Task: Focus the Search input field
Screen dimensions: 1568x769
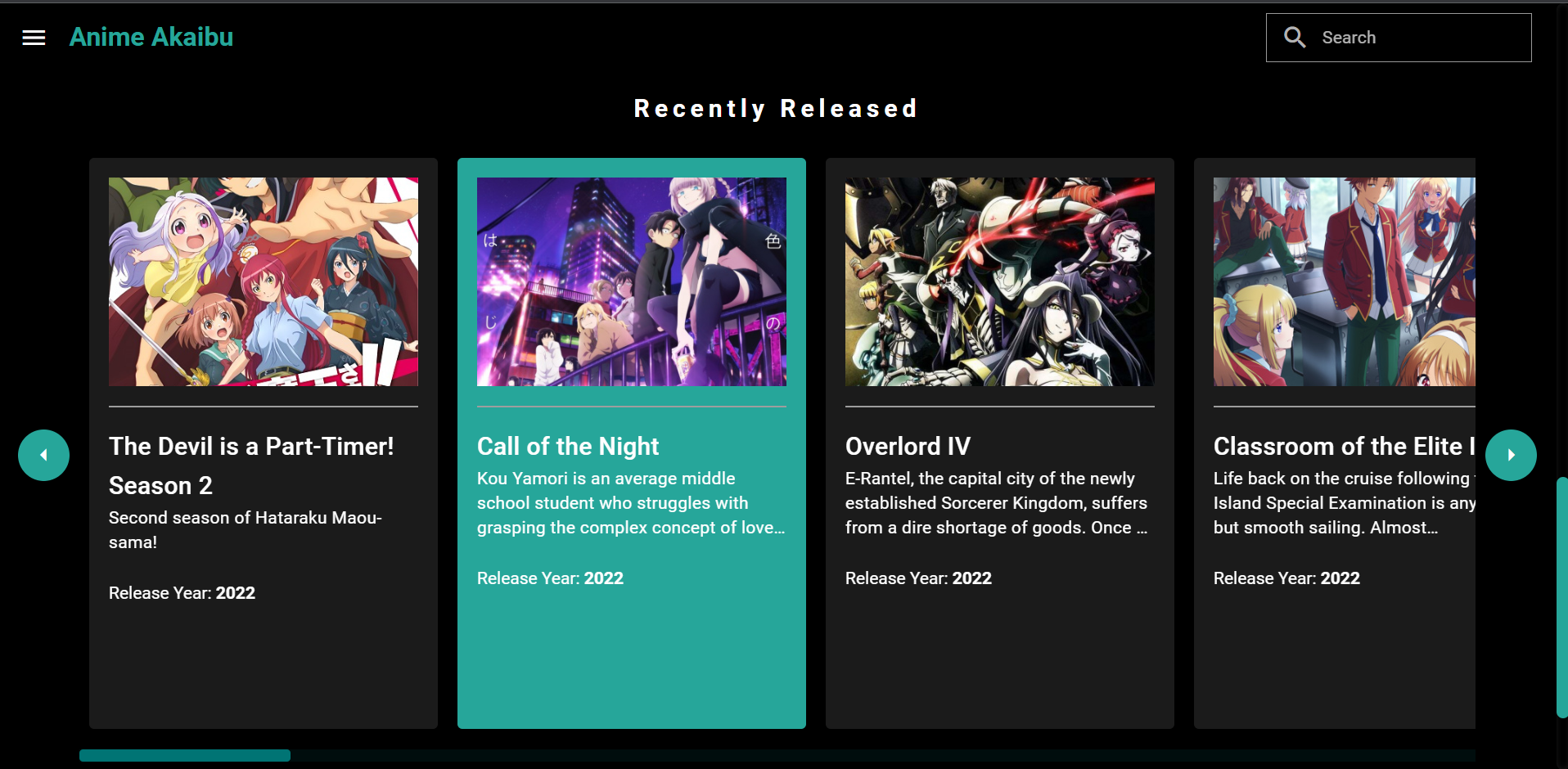Action: tap(1399, 38)
